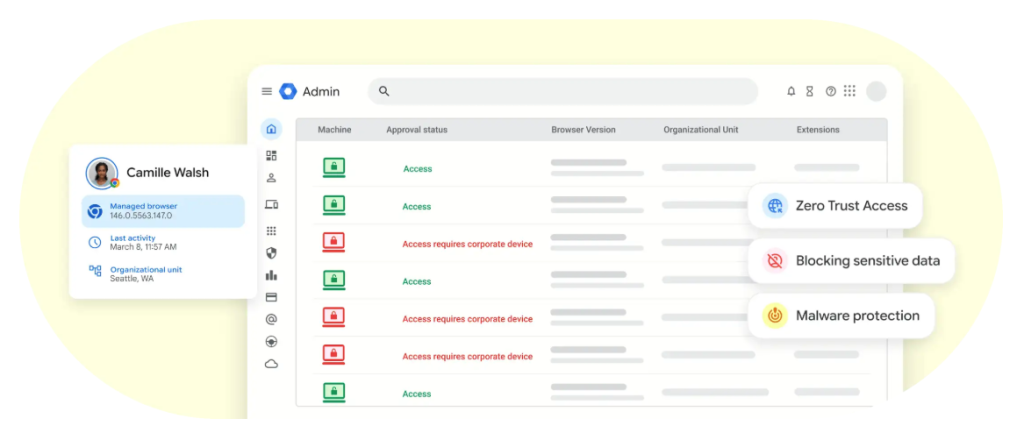Viewport: 1024px width, 440px height.
Task: Sort by the Extensions column header
Action: (818, 130)
